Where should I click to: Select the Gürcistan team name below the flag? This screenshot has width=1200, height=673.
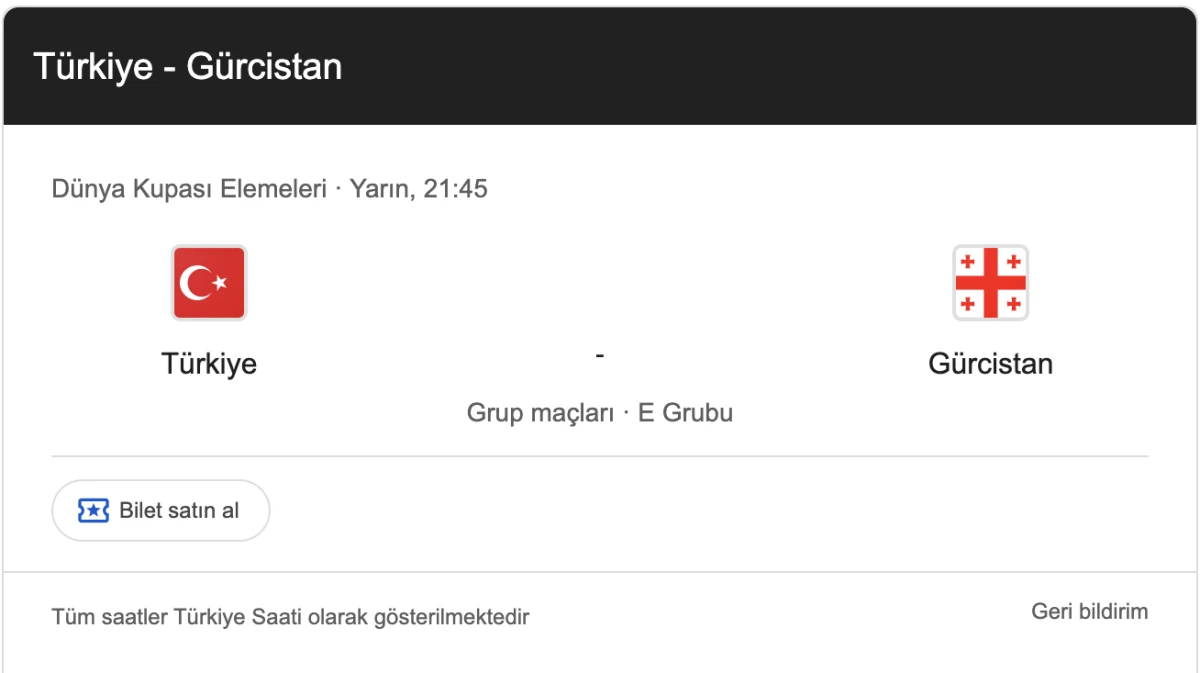tap(990, 363)
